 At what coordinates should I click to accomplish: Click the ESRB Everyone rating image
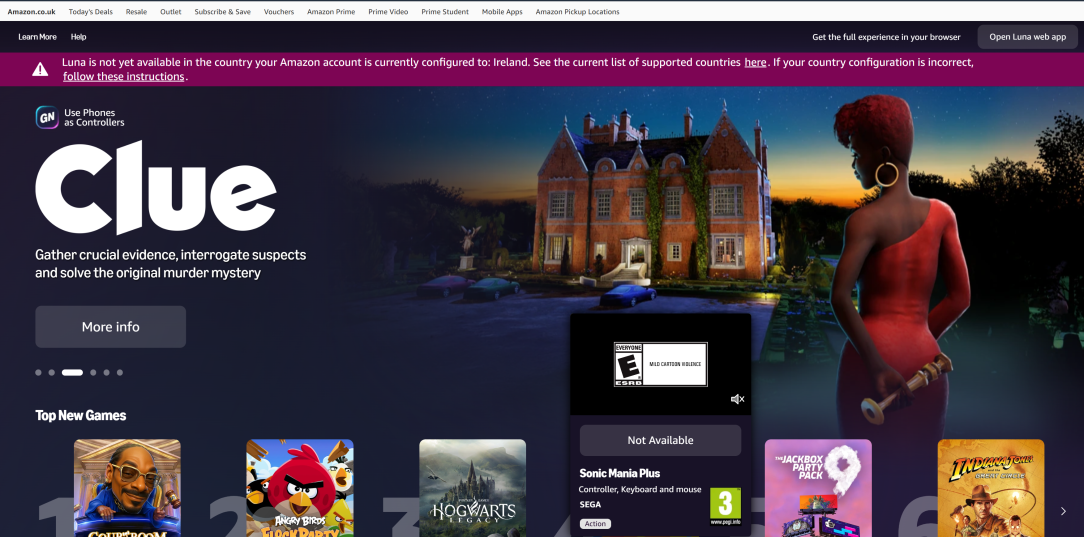660,364
